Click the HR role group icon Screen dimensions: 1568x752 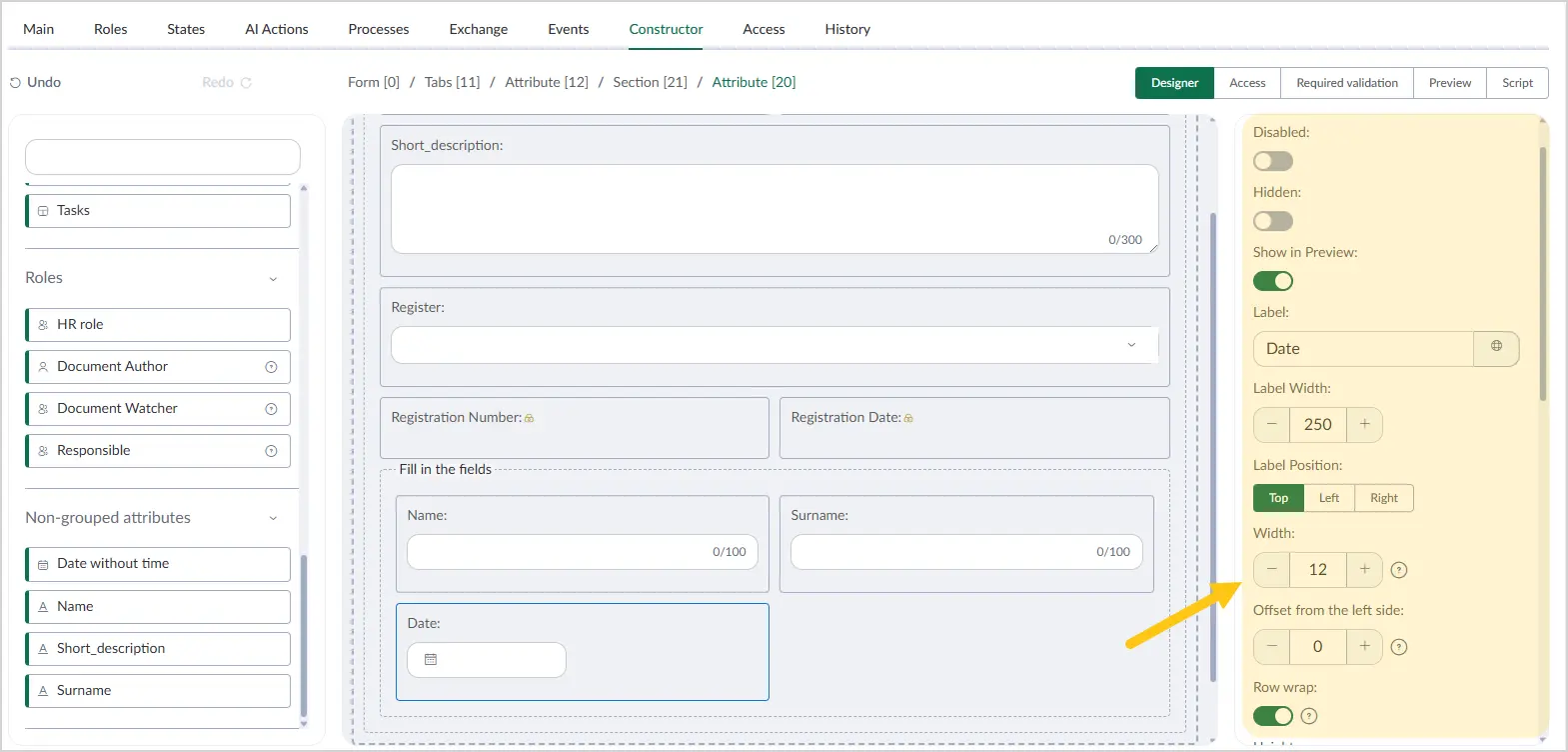click(43, 325)
